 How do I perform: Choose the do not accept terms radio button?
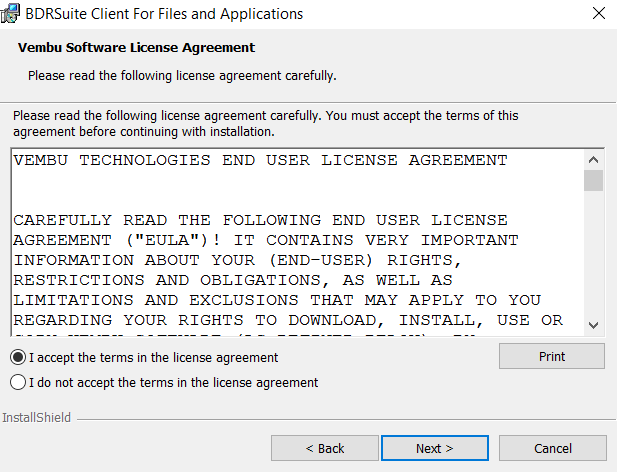[x=18, y=382]
